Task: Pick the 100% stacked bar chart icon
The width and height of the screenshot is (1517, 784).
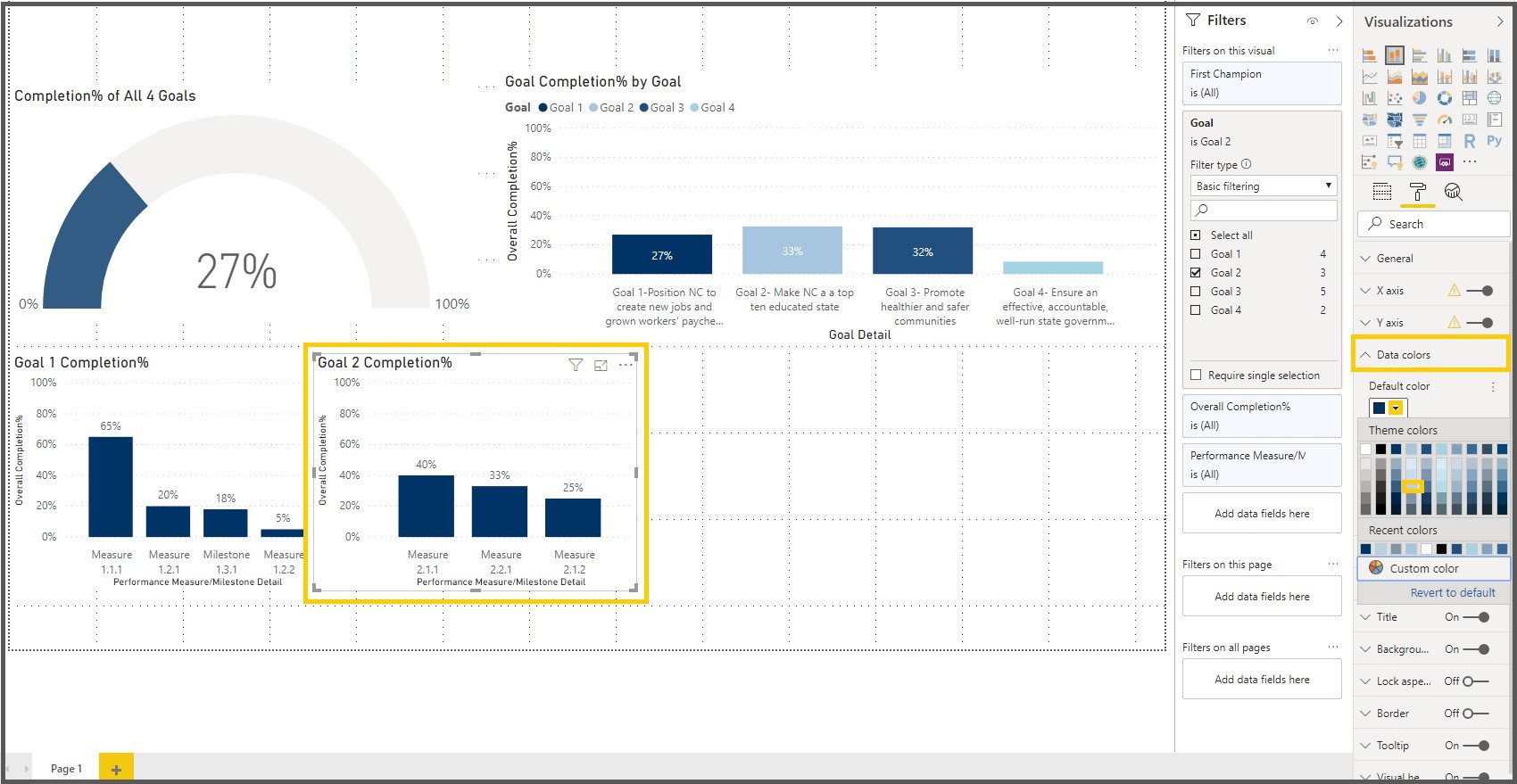Action: click(x=1470, y=55)
